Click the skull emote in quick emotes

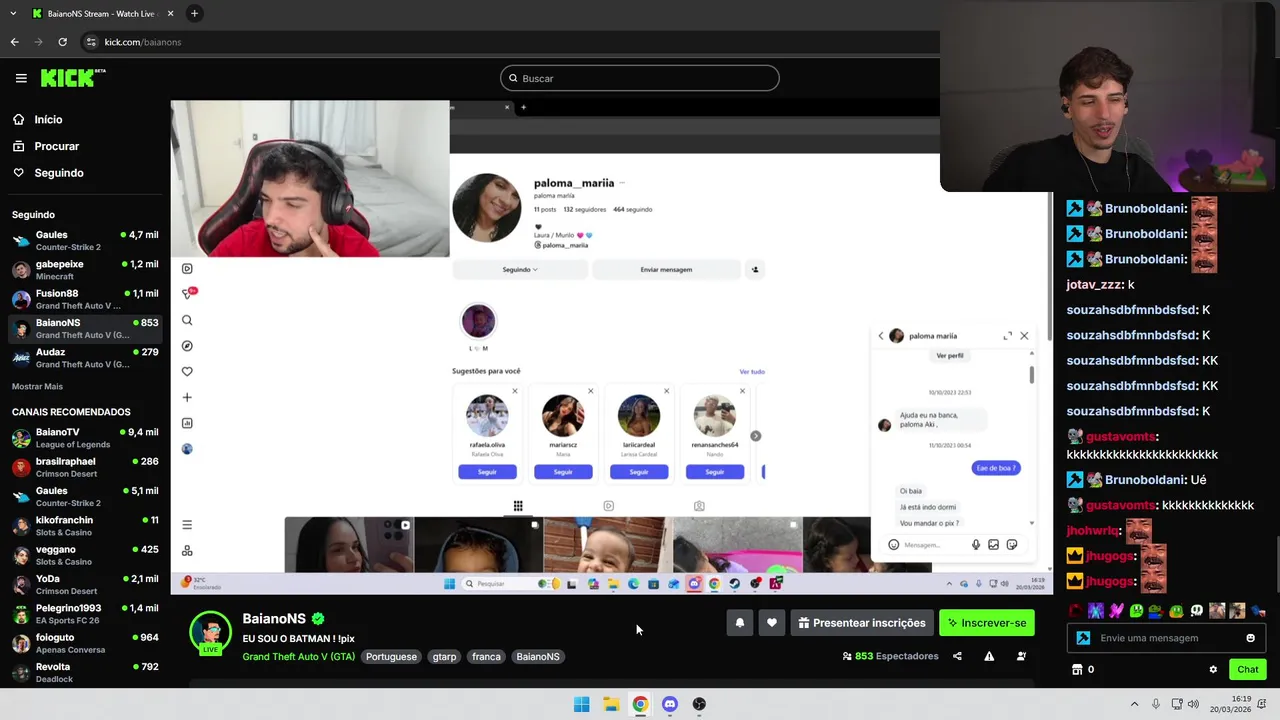pos(1197,610)
